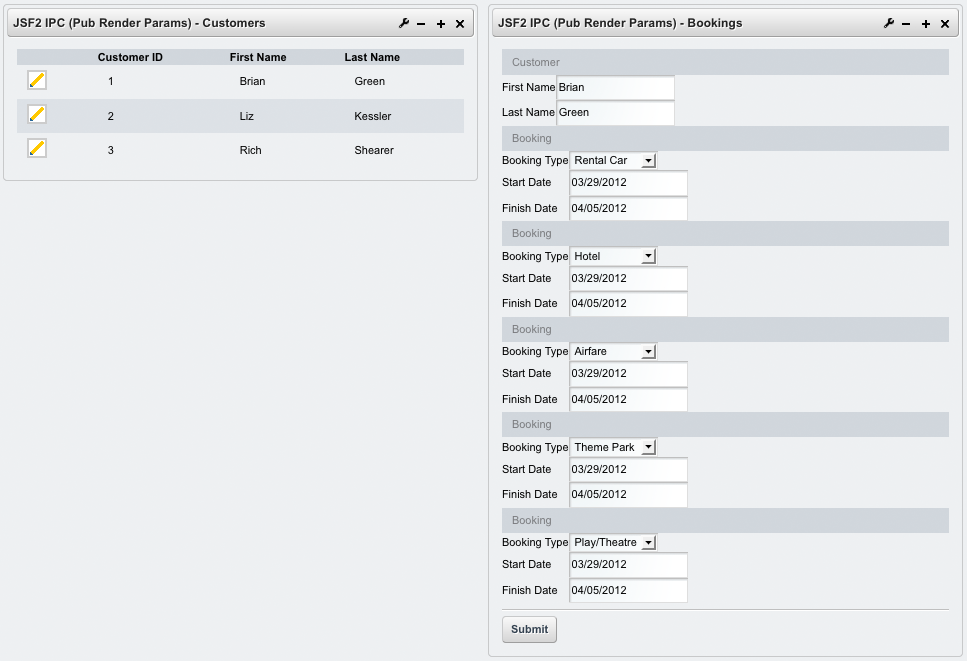Edit customer Rich Shearer via pencil icon
This screenshot has height=661, width=967.
pos(37,149)
